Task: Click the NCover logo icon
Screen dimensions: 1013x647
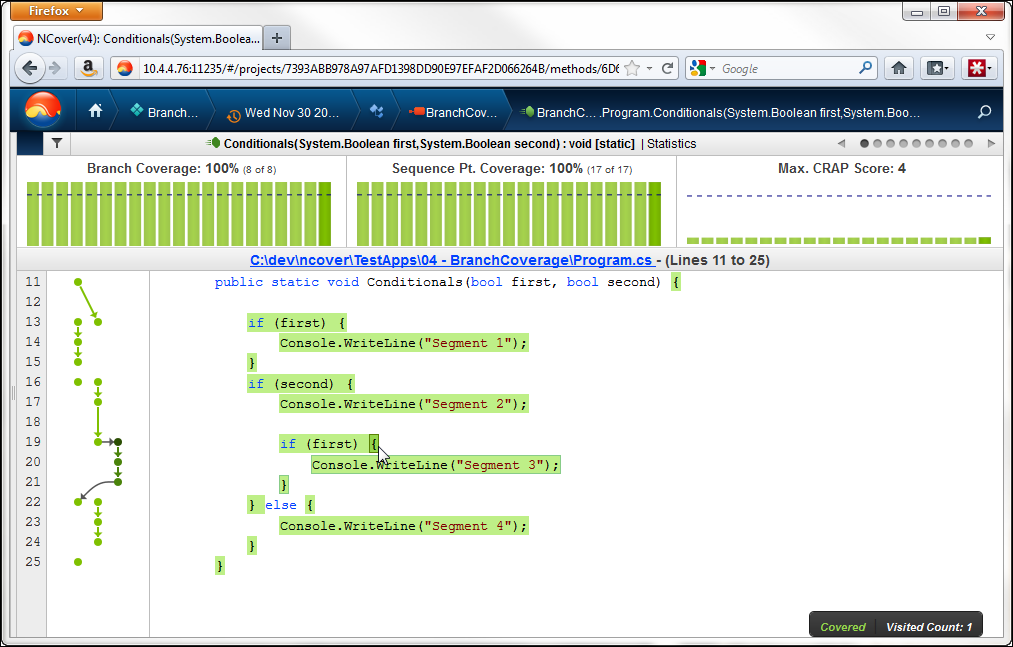Action: point(42,110)
